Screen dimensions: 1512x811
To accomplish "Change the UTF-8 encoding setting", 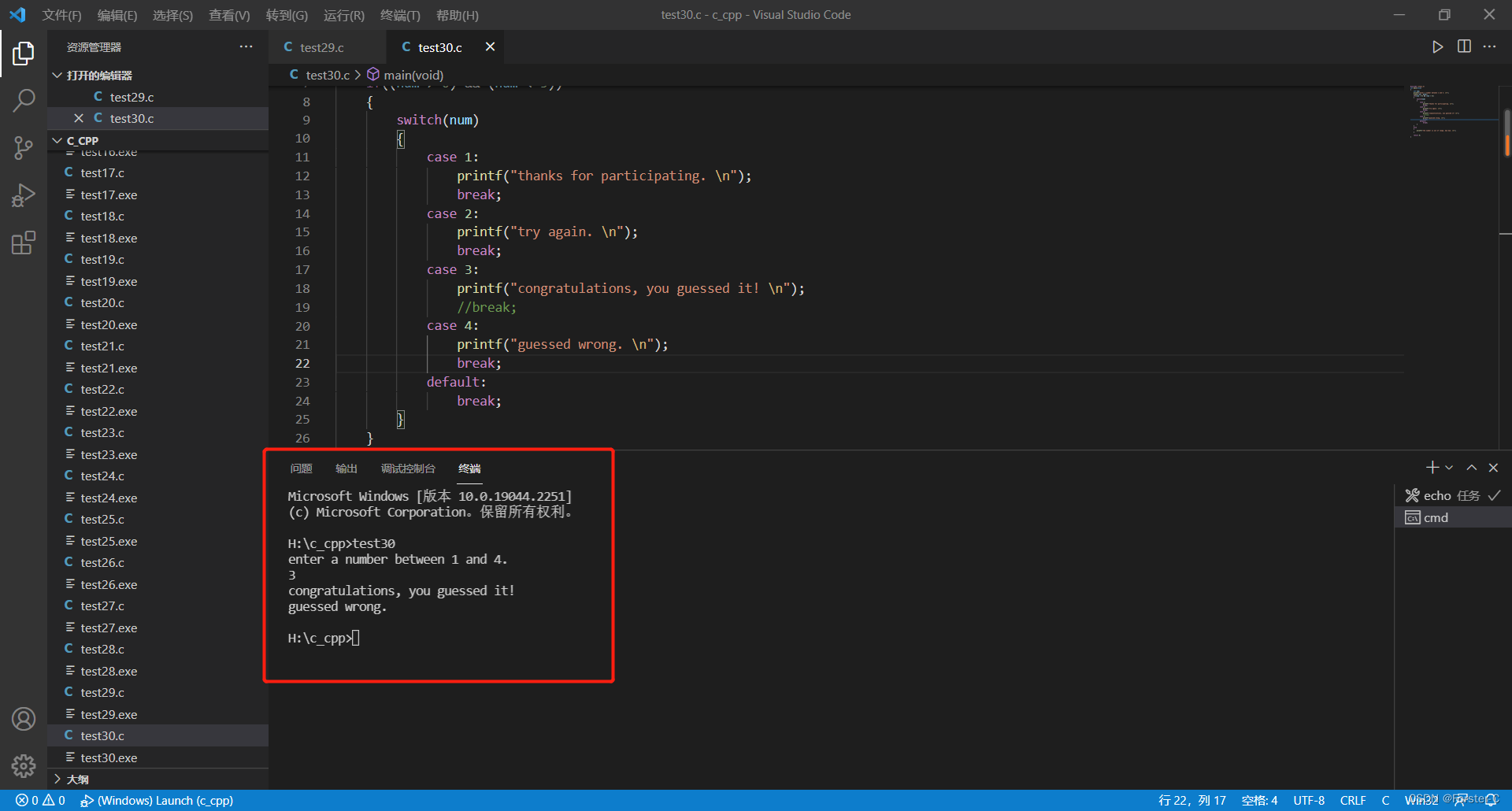I will 1309,800.
